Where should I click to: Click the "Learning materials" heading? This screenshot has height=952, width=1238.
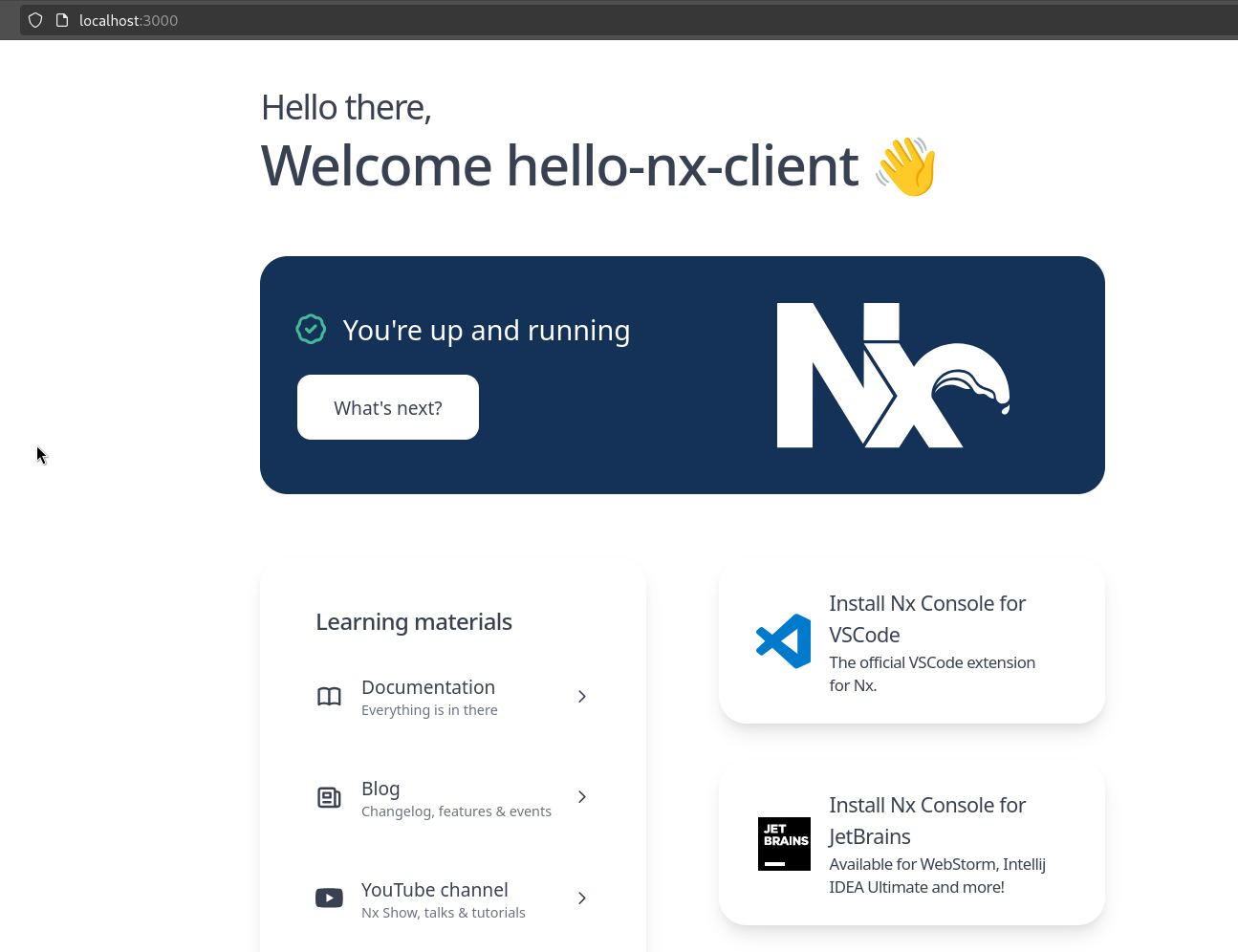click(x=414, y=622)
